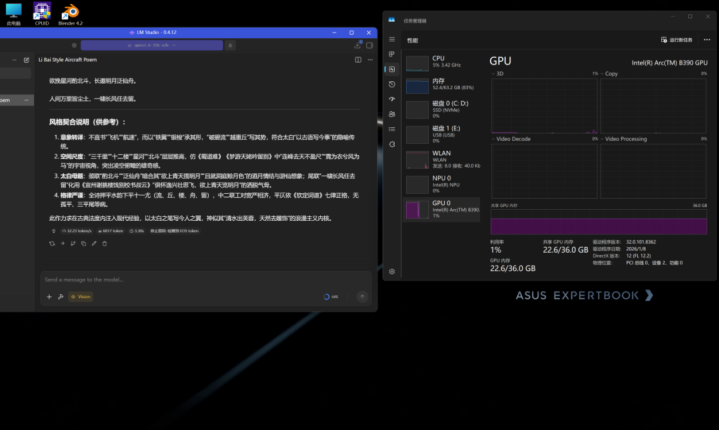Select WLAN in the performance list
719x430 pixels.
[442, 160]
